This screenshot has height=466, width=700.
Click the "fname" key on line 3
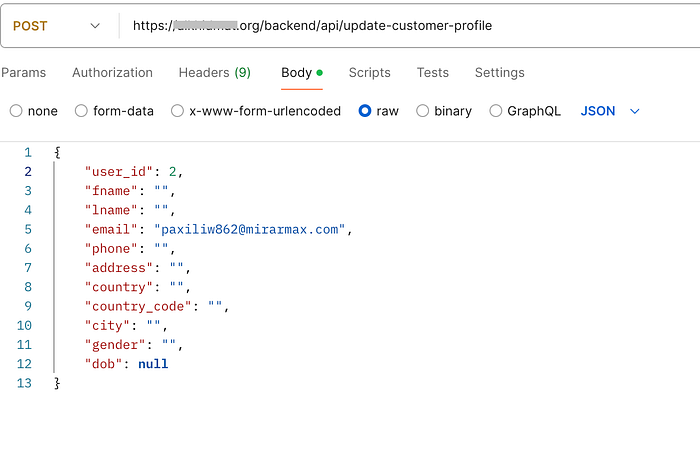[111, 191]
